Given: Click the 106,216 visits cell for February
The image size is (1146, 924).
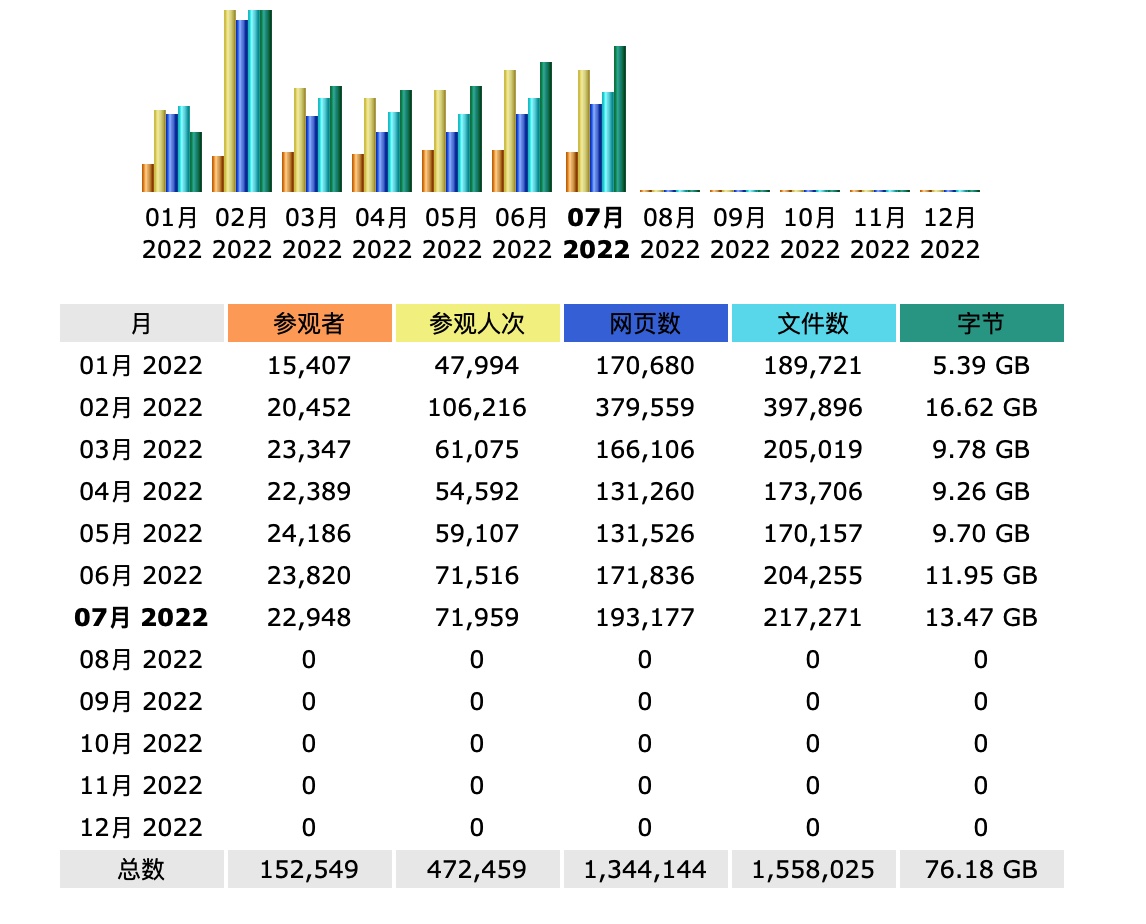Looking at the screenshot, I should (476, 408).
